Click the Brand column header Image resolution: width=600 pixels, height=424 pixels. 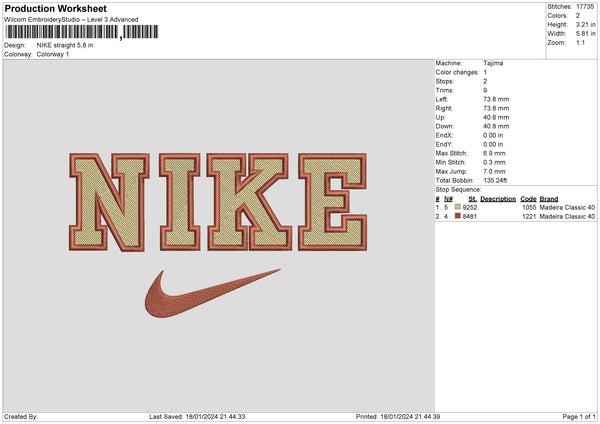(548, 198)
